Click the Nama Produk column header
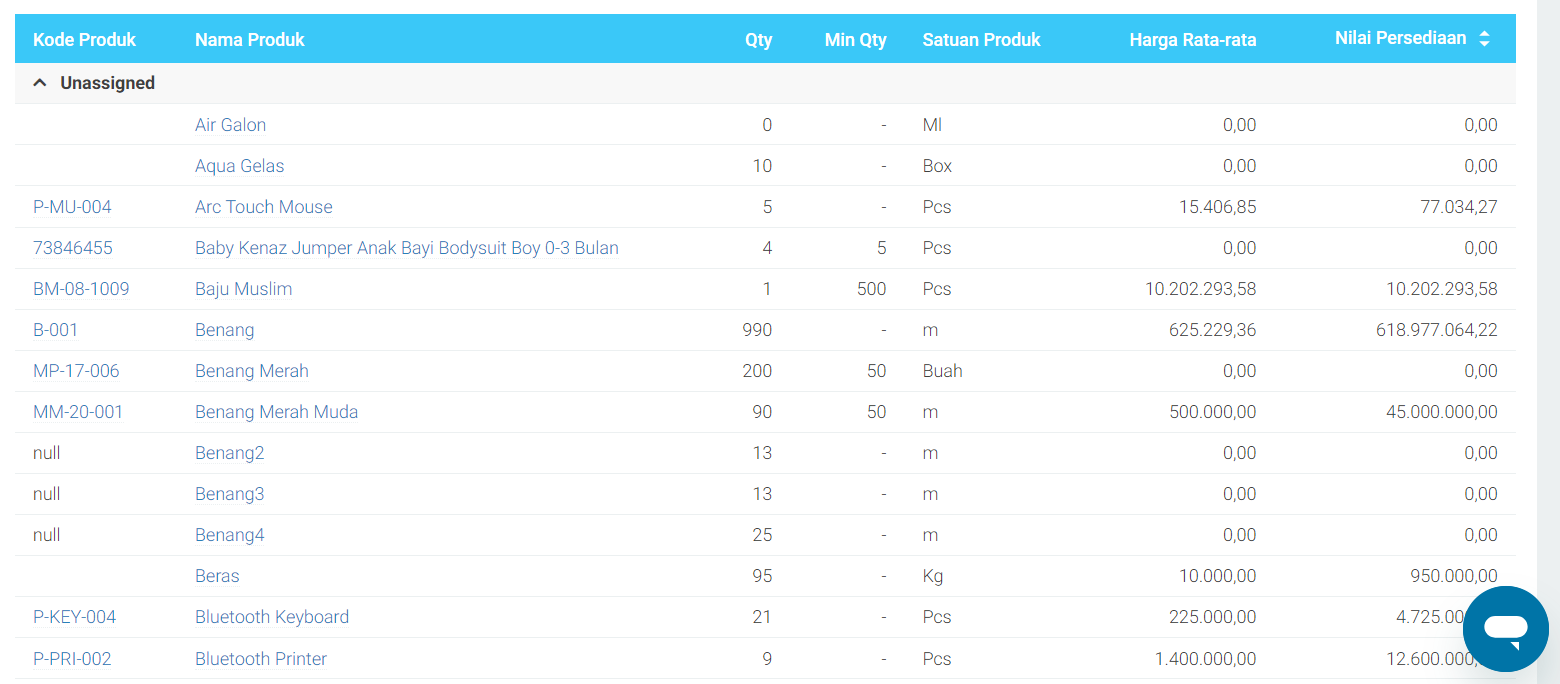Image resolution: width=1560 pixels, height=684 pixels. 250,40
